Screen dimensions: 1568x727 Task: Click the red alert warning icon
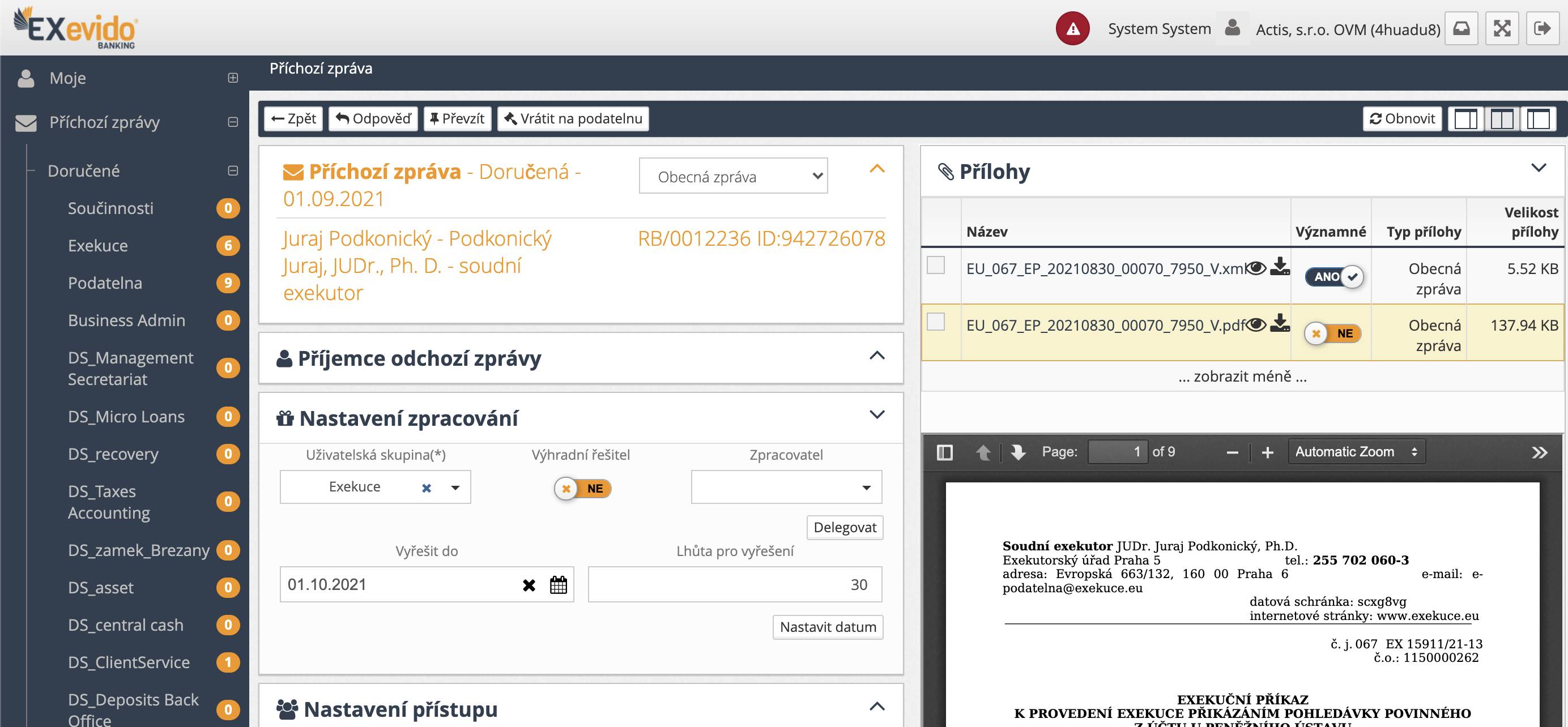click(1072, 29)
